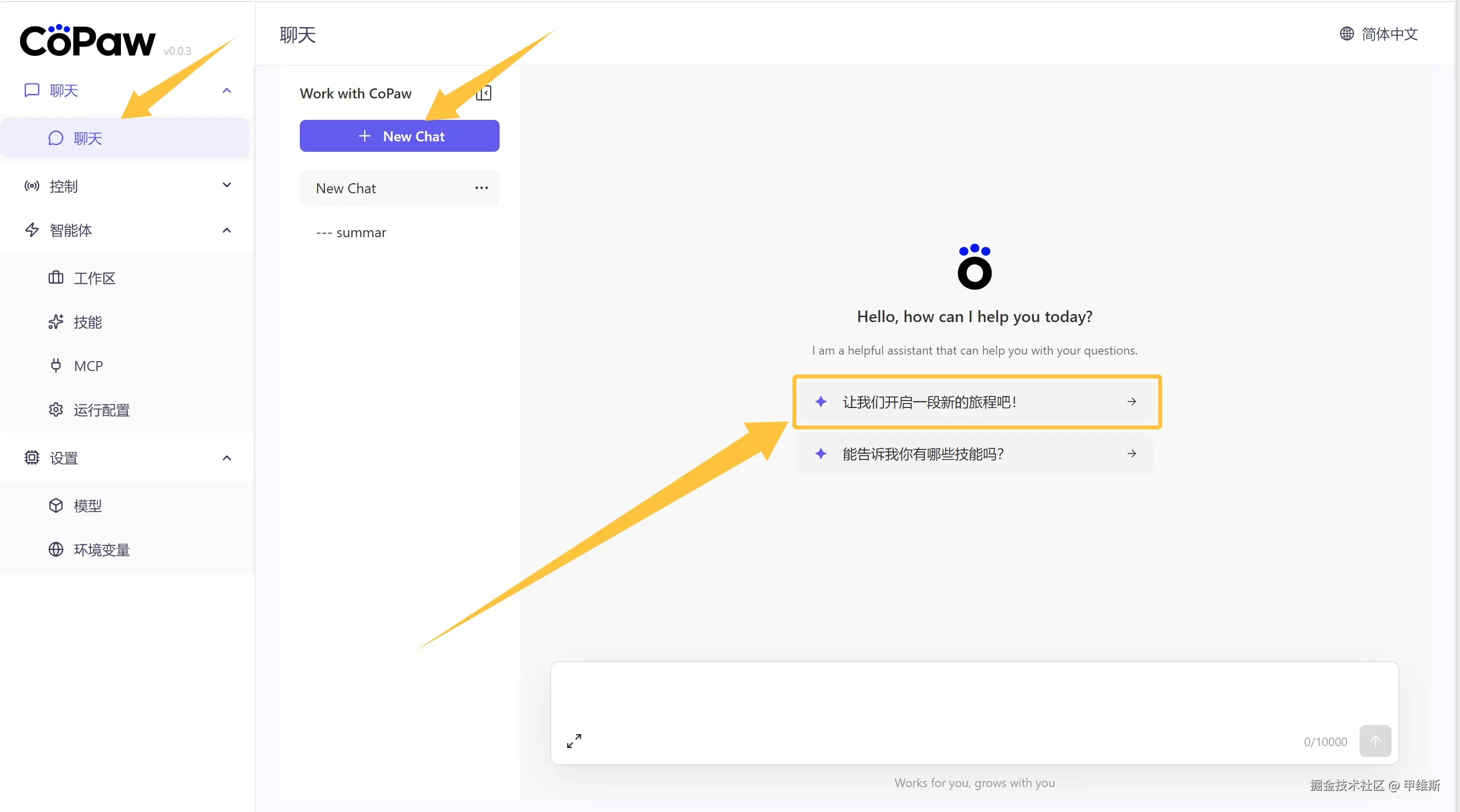This screenshot has width=1460, height=812.
Task: Select the 聊天 submenu item
Action: [x=87, y=138]
